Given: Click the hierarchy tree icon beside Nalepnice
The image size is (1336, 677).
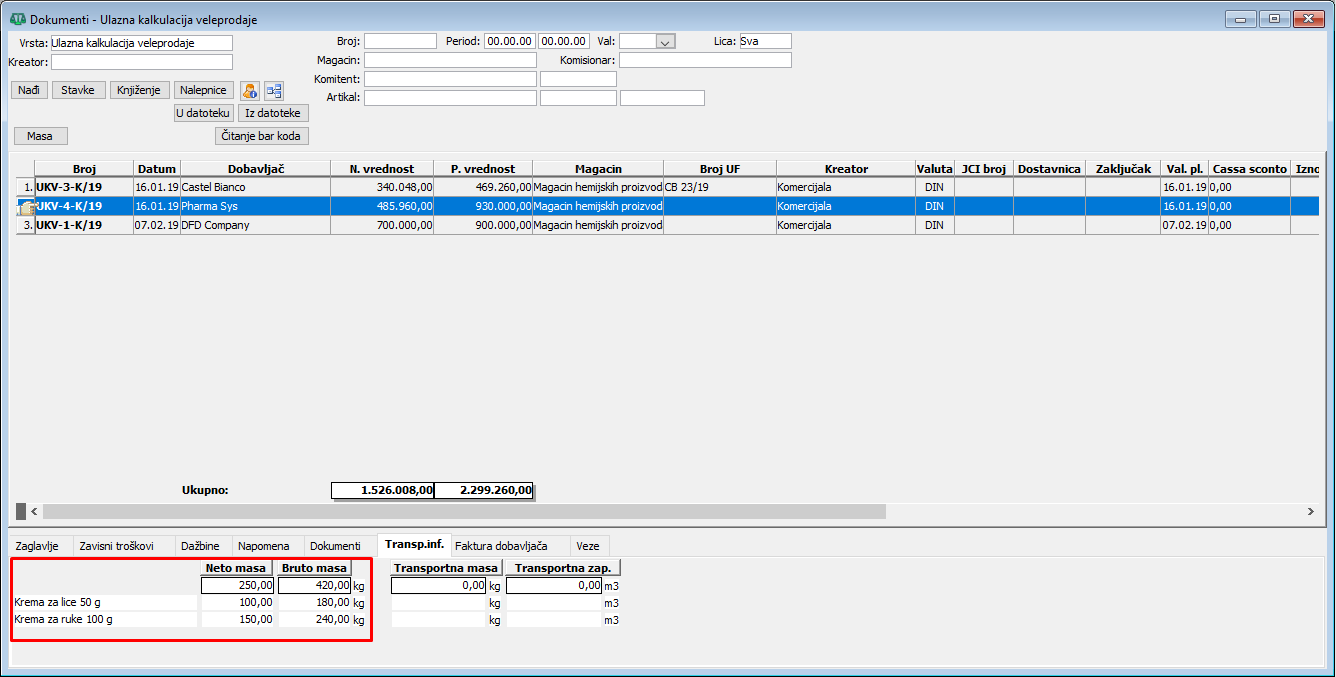Looking at the screenshot, I should 274,91.
